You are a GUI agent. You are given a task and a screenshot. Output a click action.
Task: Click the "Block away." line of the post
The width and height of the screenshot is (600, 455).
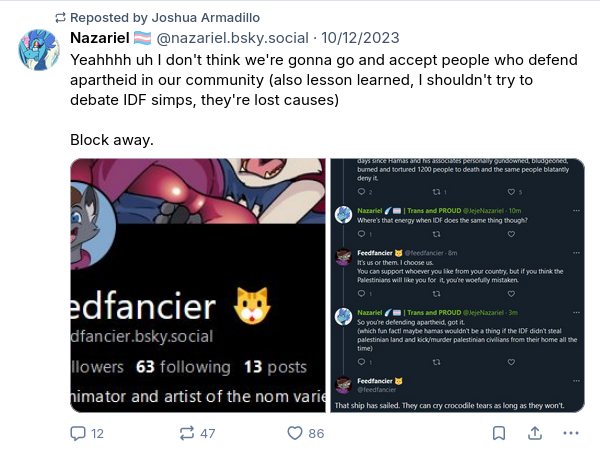(113, 140)
